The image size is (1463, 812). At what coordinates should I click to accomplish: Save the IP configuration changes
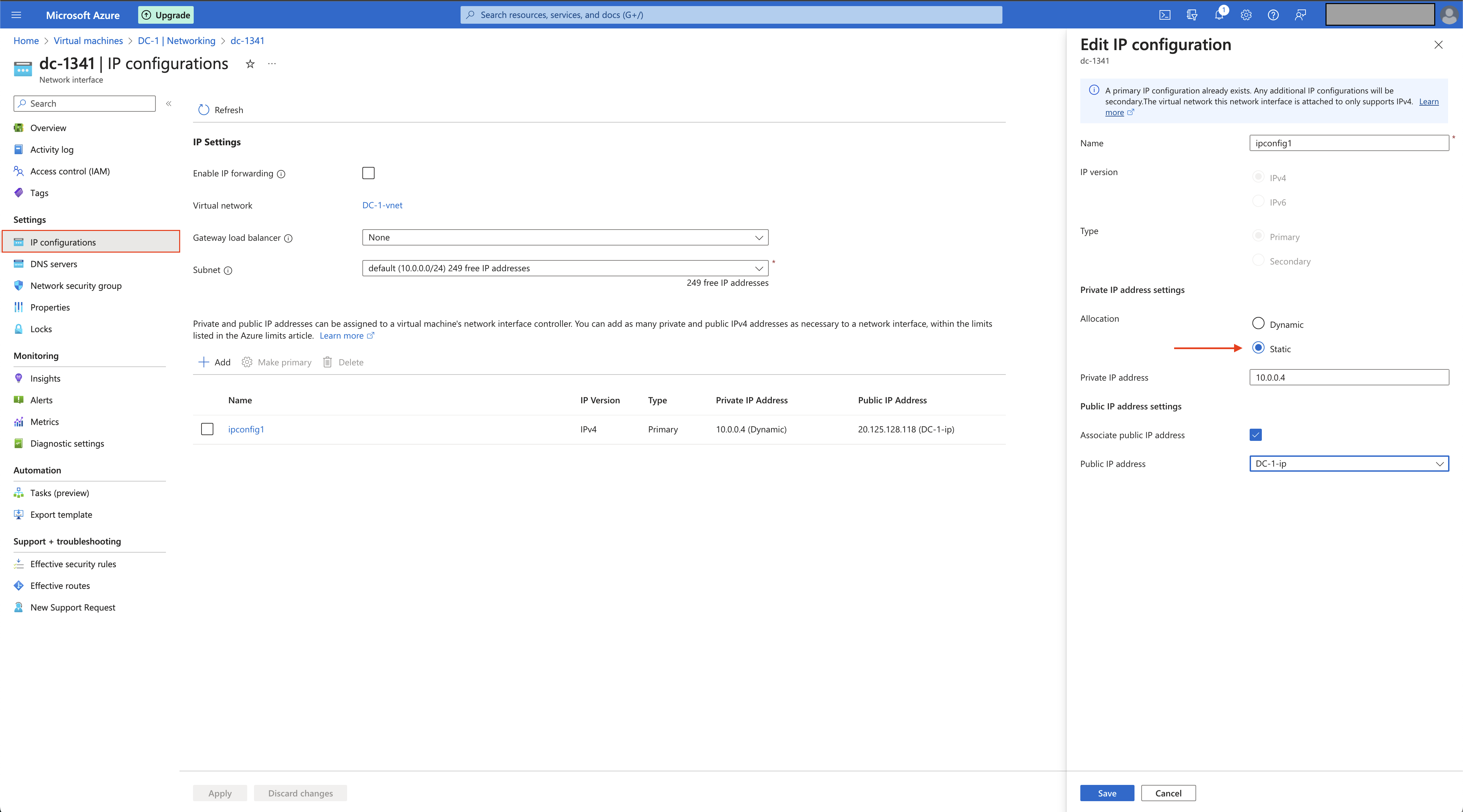[x=1106, y=793]
